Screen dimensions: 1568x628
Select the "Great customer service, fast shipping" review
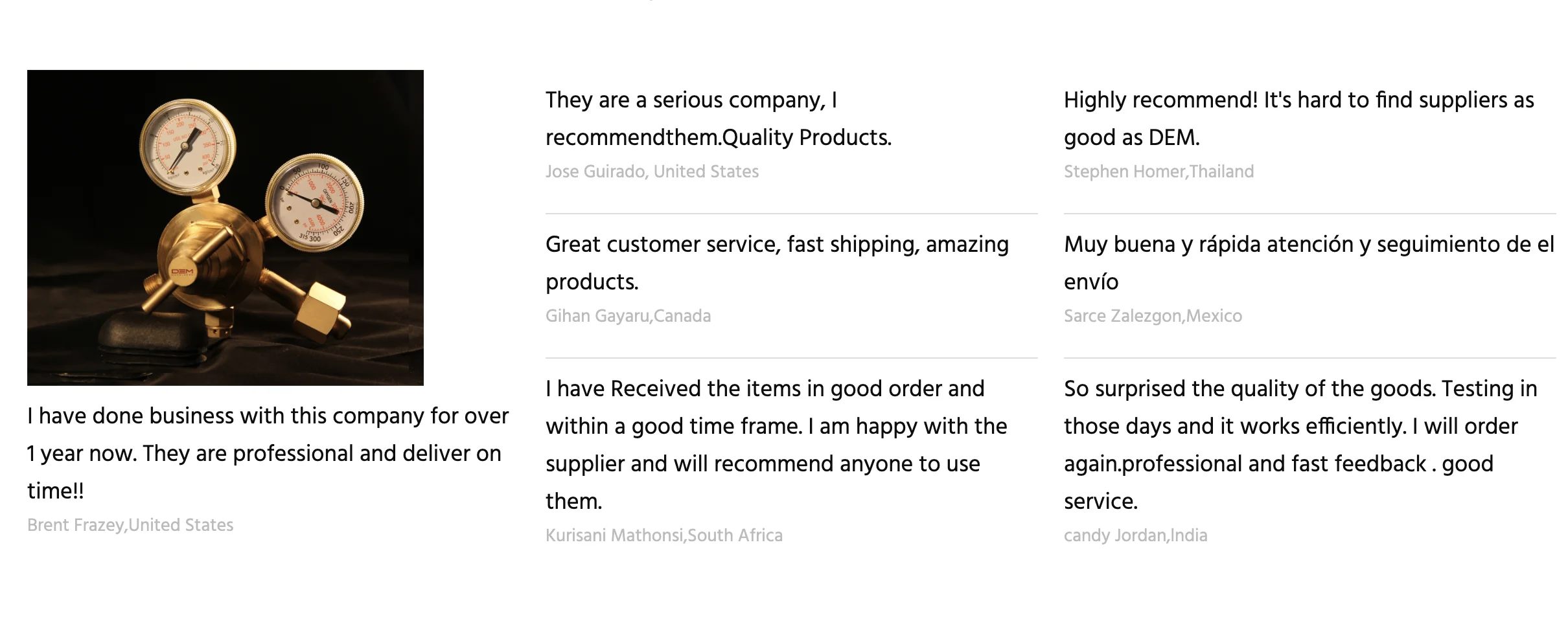pyautogui.click(x=776, y=263)
